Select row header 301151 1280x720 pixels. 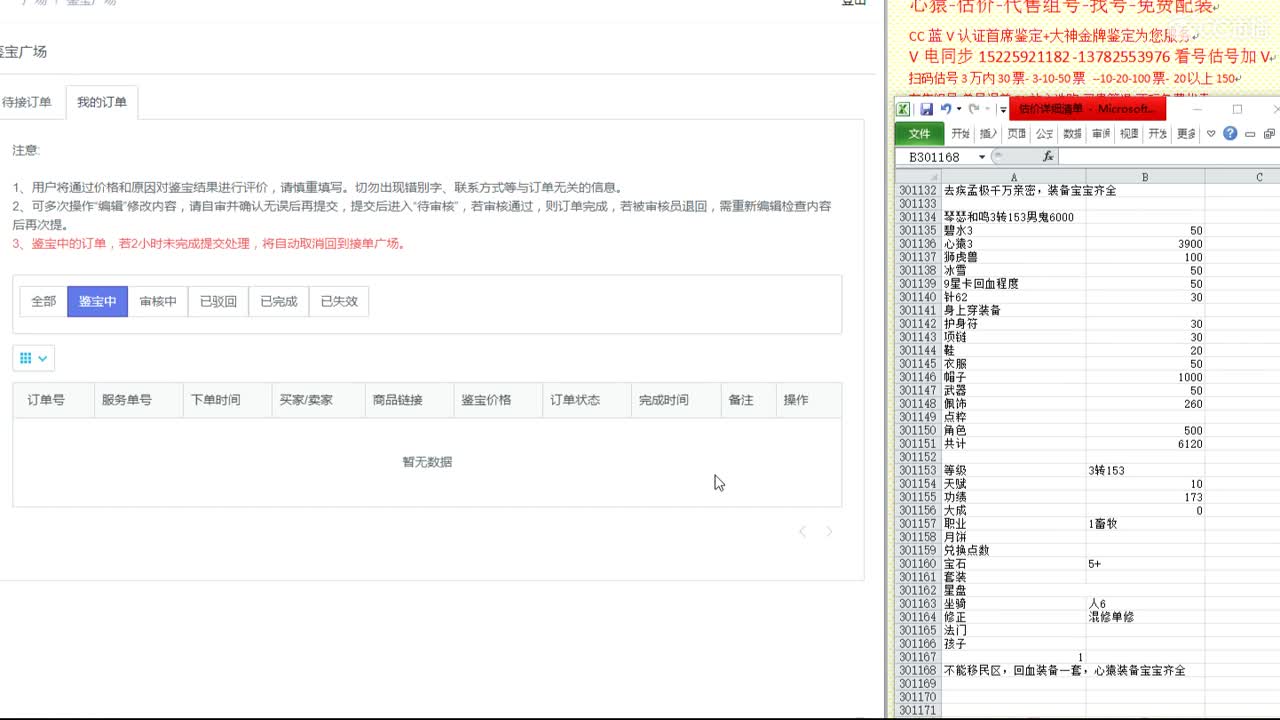click(918, 444)
